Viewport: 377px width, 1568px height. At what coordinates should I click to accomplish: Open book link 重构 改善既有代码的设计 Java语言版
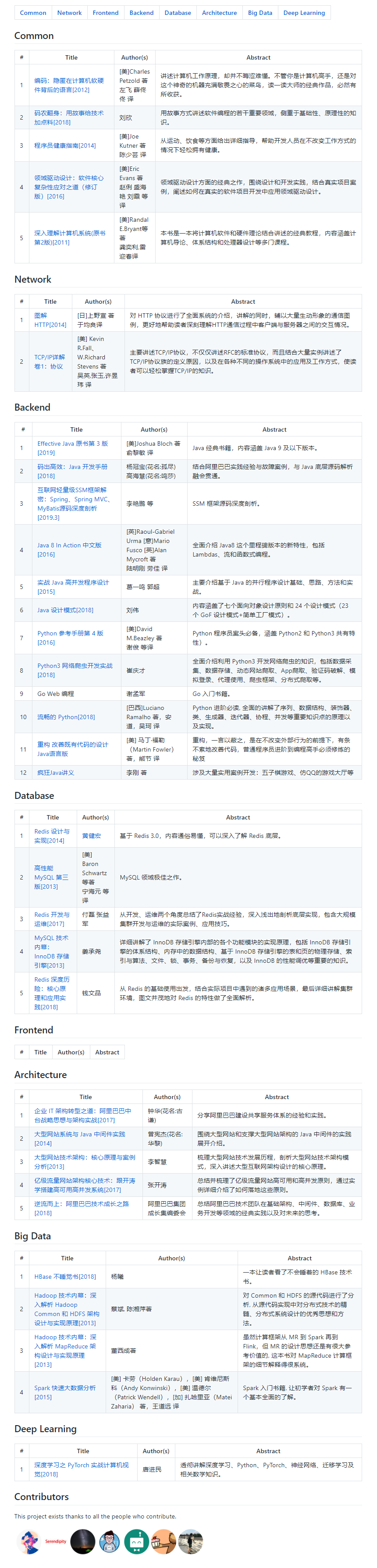tap(72, 749)
